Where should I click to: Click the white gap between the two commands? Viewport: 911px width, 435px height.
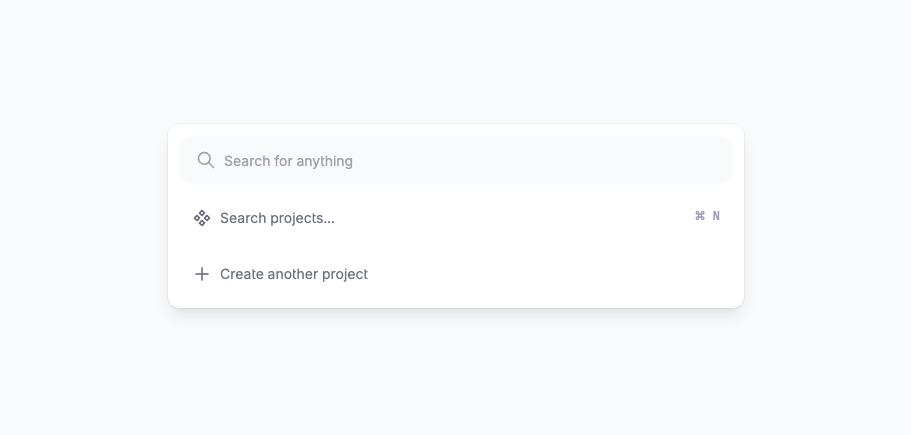point(456,246)
